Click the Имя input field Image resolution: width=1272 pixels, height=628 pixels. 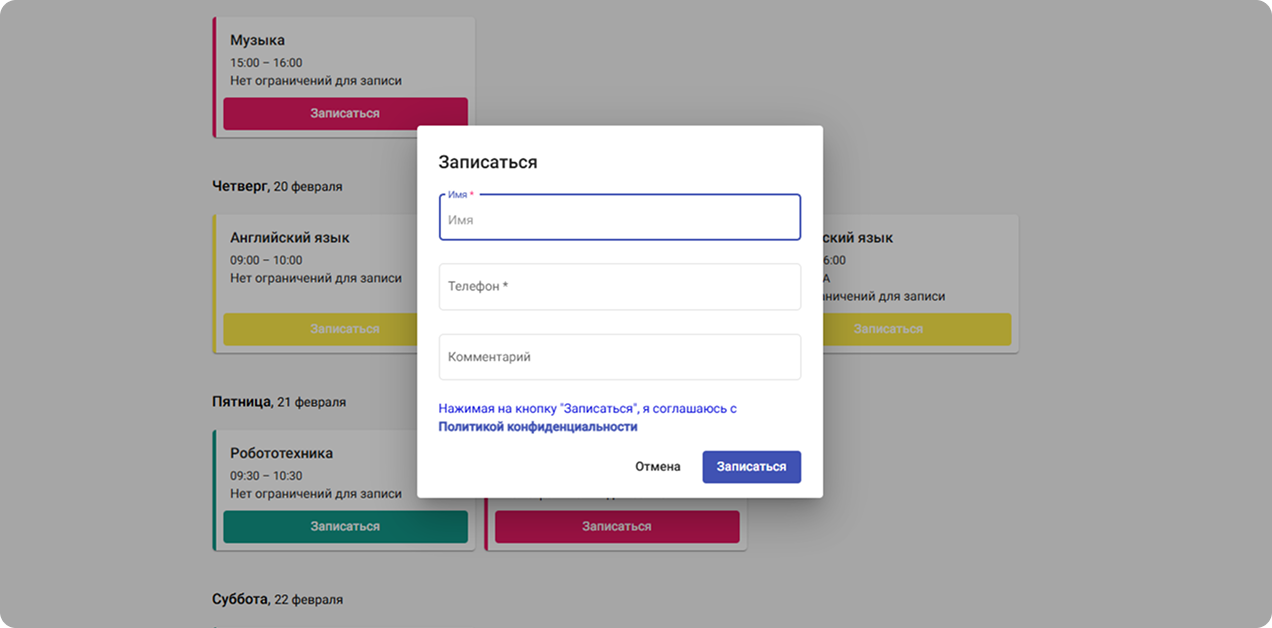pyautogui.click(x=619, y=218)
